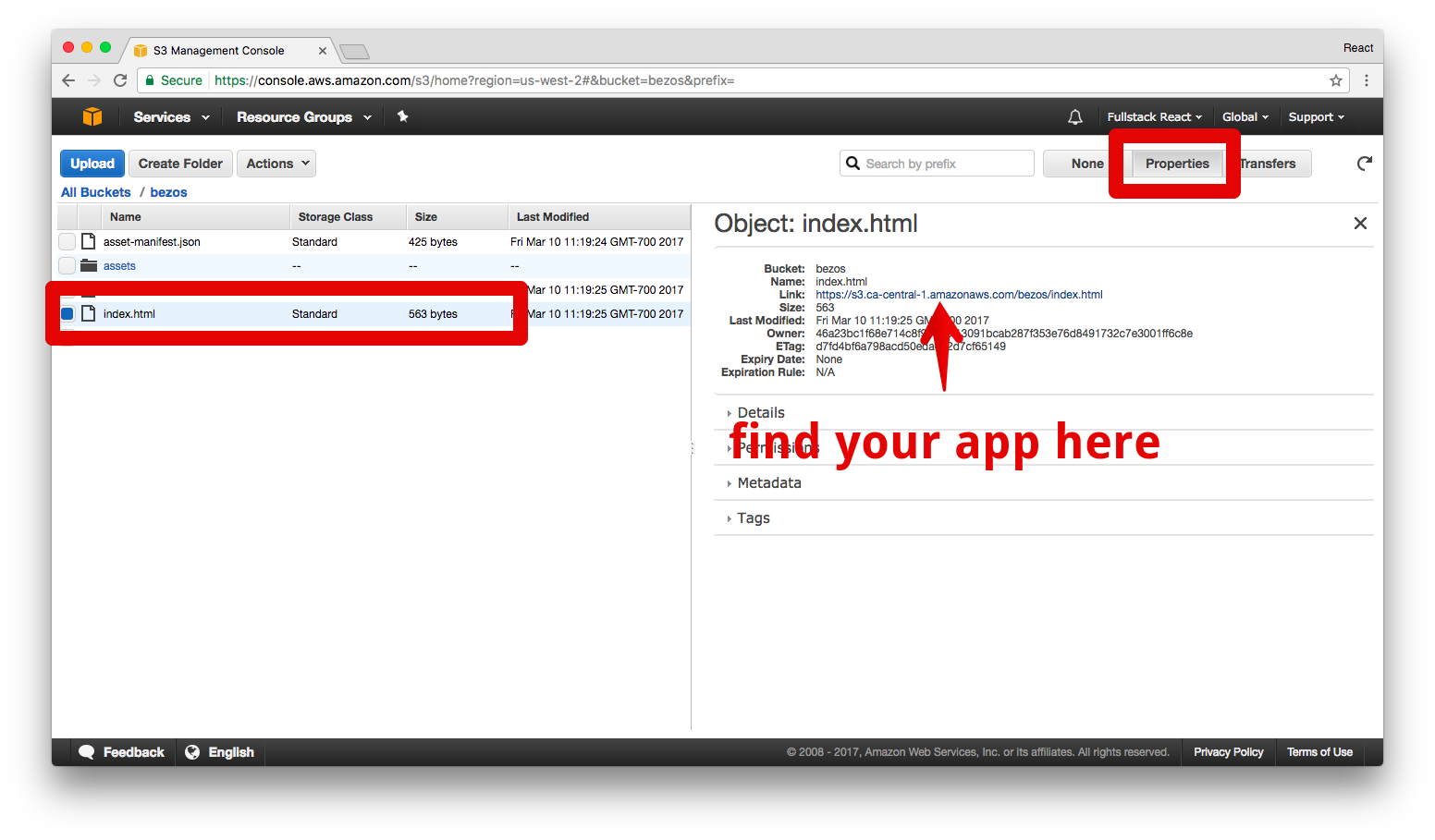Expand the Metadata section
Viewport: 1435px width, 840px height.
[x=769, y=483]
